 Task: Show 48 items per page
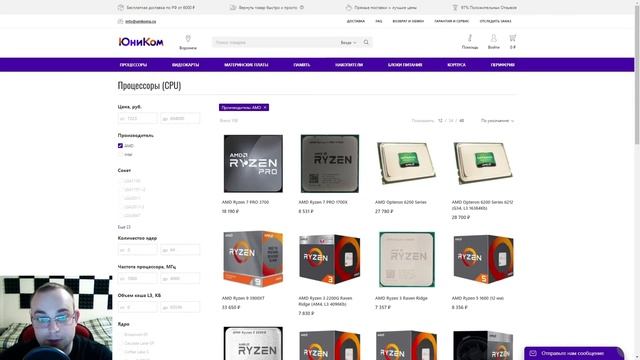pos(462,121)
